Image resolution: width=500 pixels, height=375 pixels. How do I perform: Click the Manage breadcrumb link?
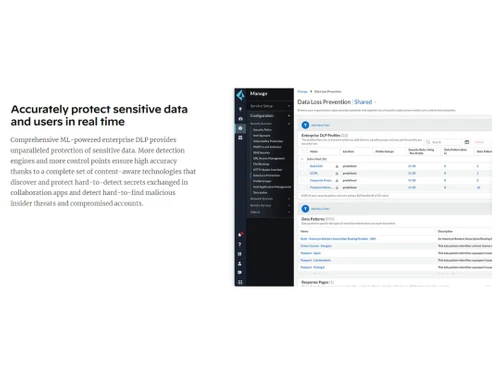(x=302, y=91)
